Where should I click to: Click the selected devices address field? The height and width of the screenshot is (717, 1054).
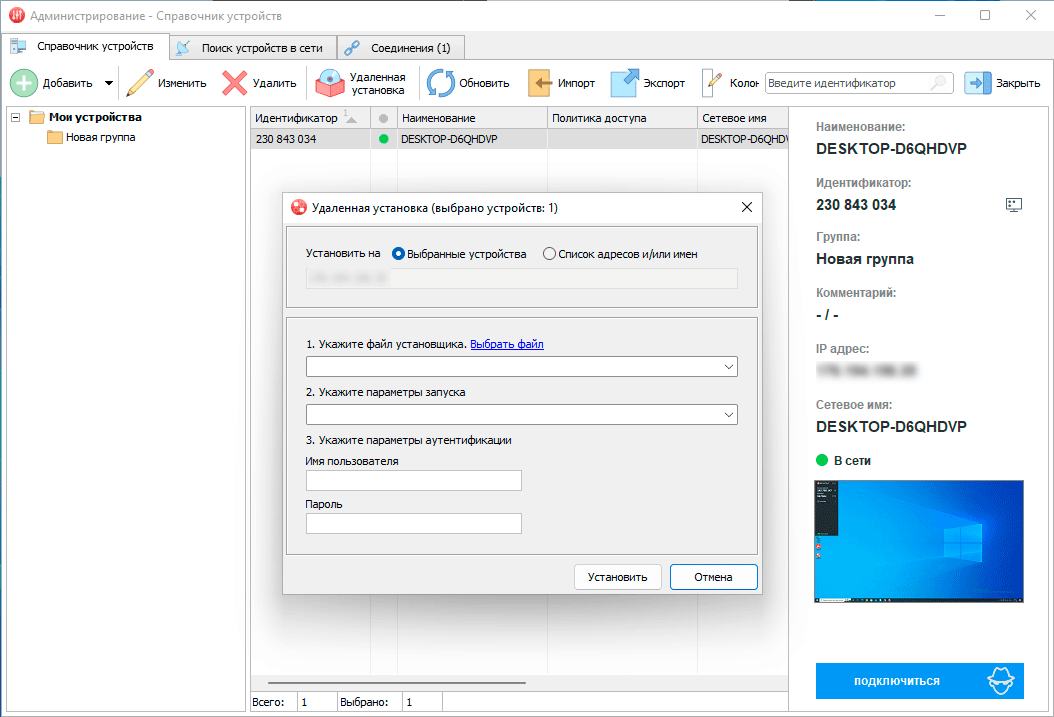[x=522, y=278]
